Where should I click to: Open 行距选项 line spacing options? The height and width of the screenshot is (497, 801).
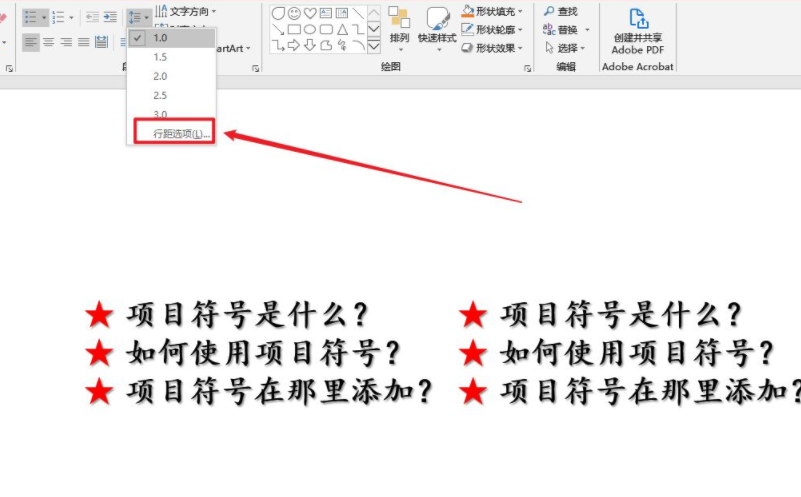(182, 134)
